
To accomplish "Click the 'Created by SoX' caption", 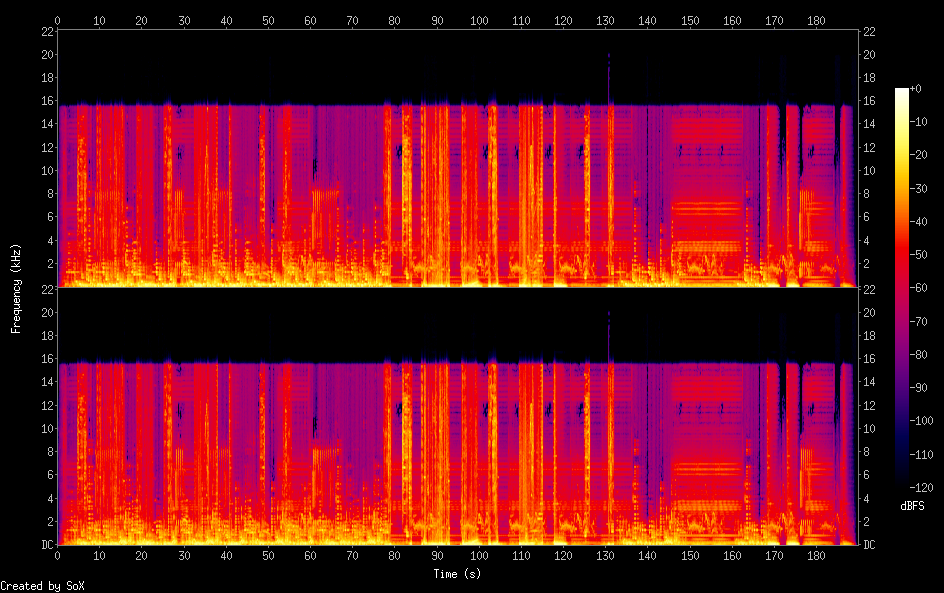I will 42,586.
